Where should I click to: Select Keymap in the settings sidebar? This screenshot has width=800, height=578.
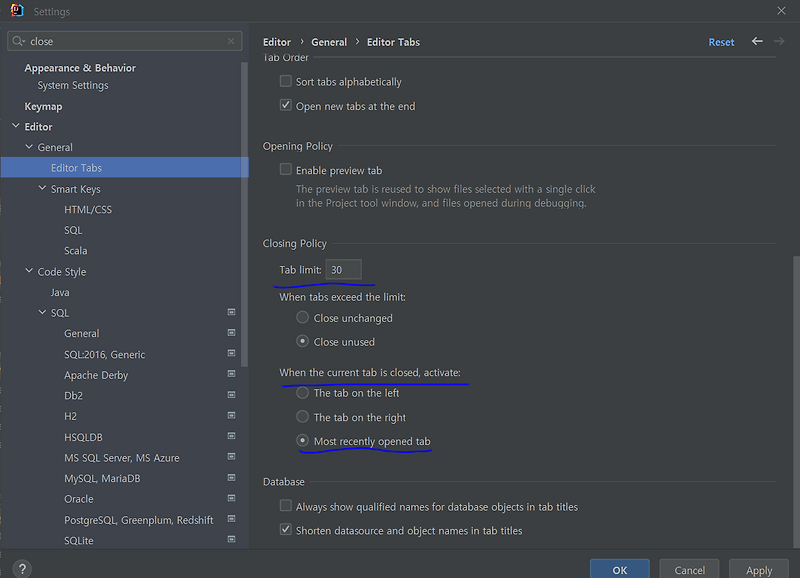[43, 105]
